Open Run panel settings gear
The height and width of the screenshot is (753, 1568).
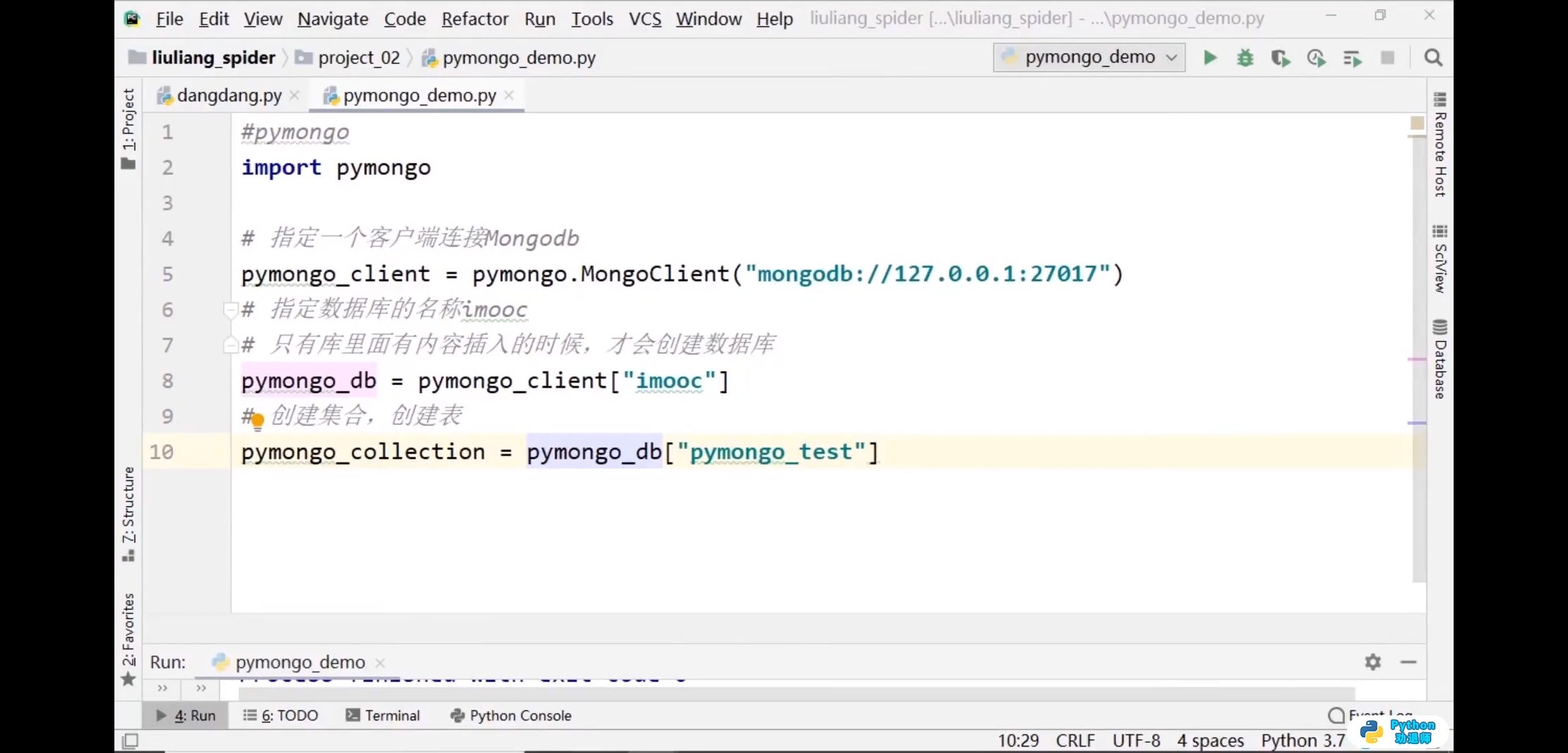[x=1373, y=662]
